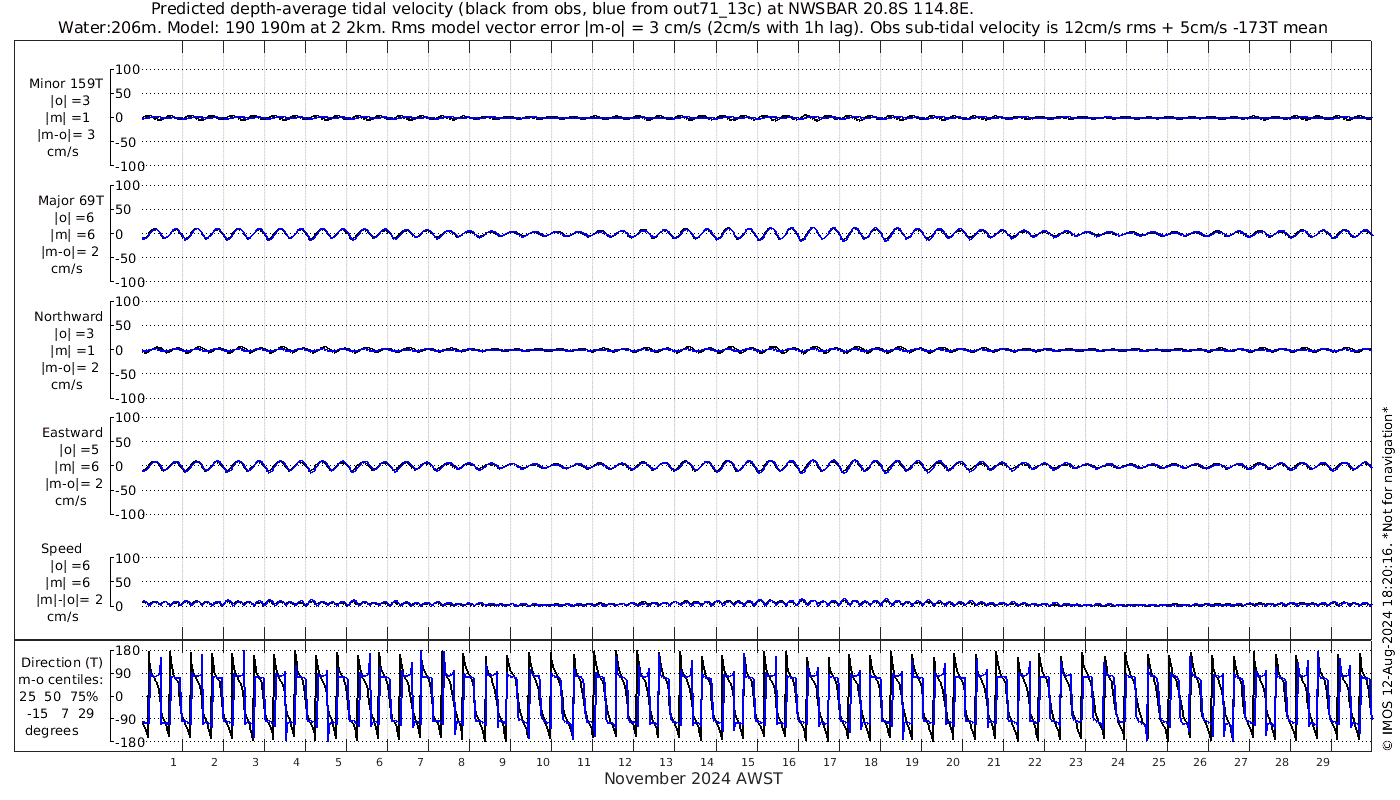Click day '1' on the date axis
1400x800 pixels.
tap(173, 762)
